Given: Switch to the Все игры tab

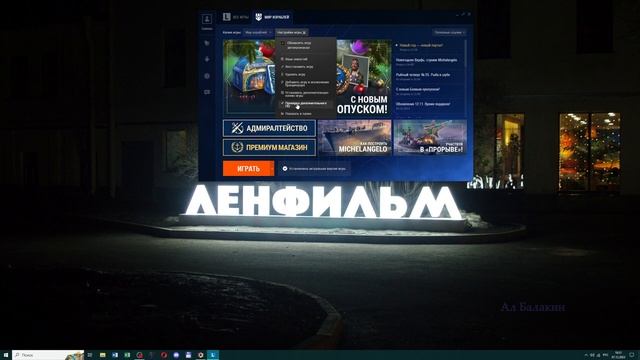Looking at the screenshot, I should click(236, 17).
